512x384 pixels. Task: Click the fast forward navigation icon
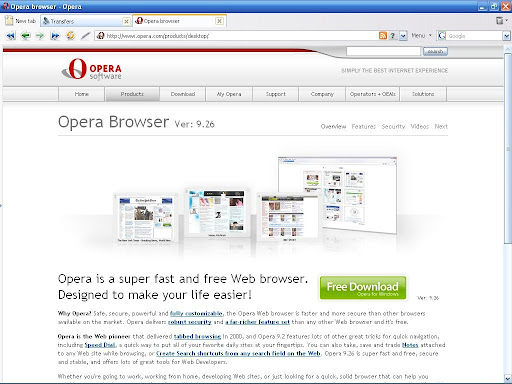click(x=55, y=36)
